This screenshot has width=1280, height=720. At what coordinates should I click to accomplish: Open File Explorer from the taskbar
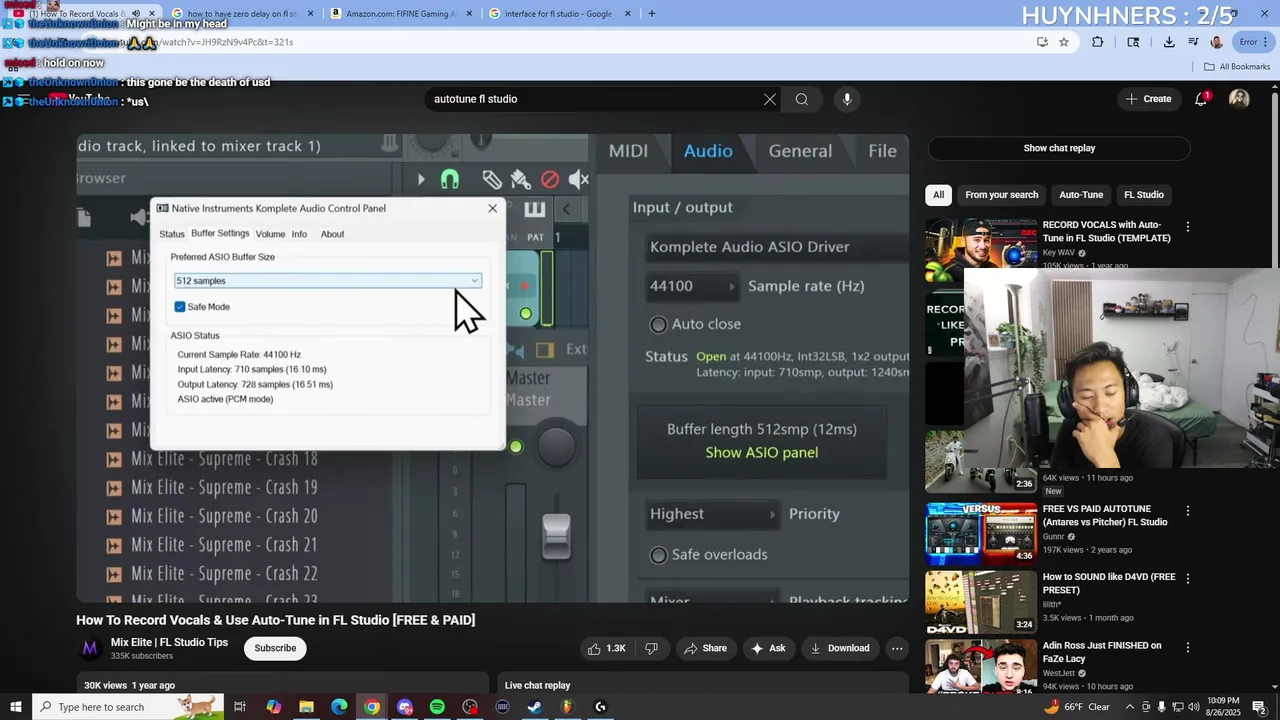(x=306, y=707)
